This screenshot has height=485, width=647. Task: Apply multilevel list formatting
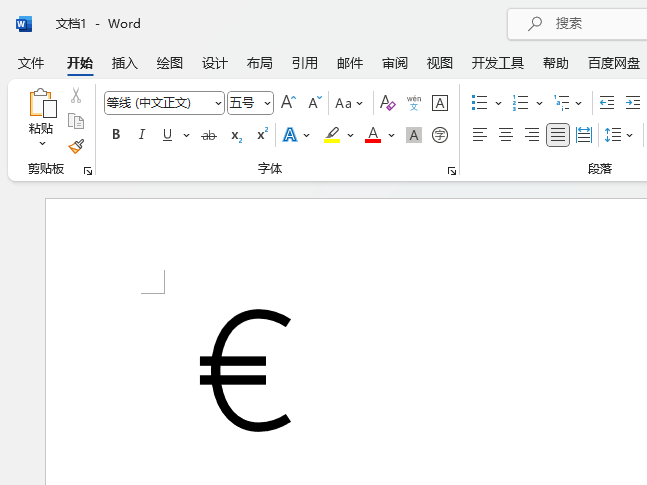562,102
